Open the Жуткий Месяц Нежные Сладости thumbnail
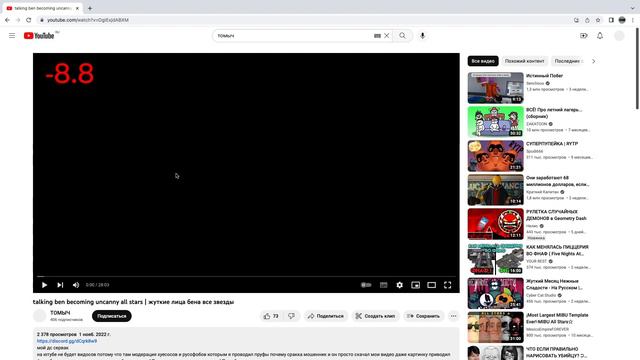 496,293
